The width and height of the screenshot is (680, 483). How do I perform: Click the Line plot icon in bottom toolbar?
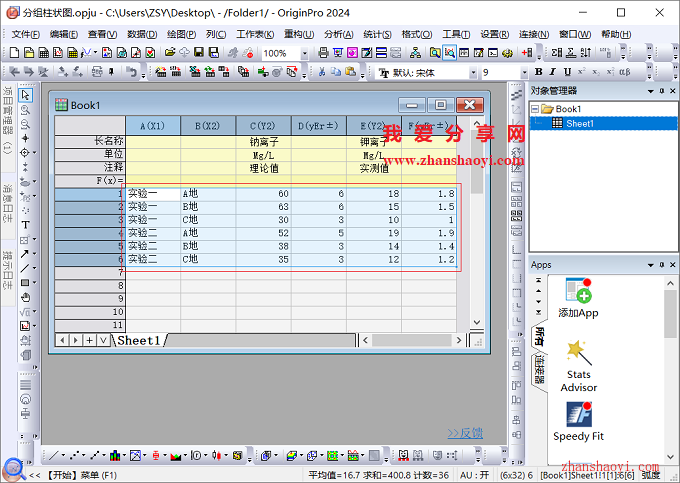point(54,455)
